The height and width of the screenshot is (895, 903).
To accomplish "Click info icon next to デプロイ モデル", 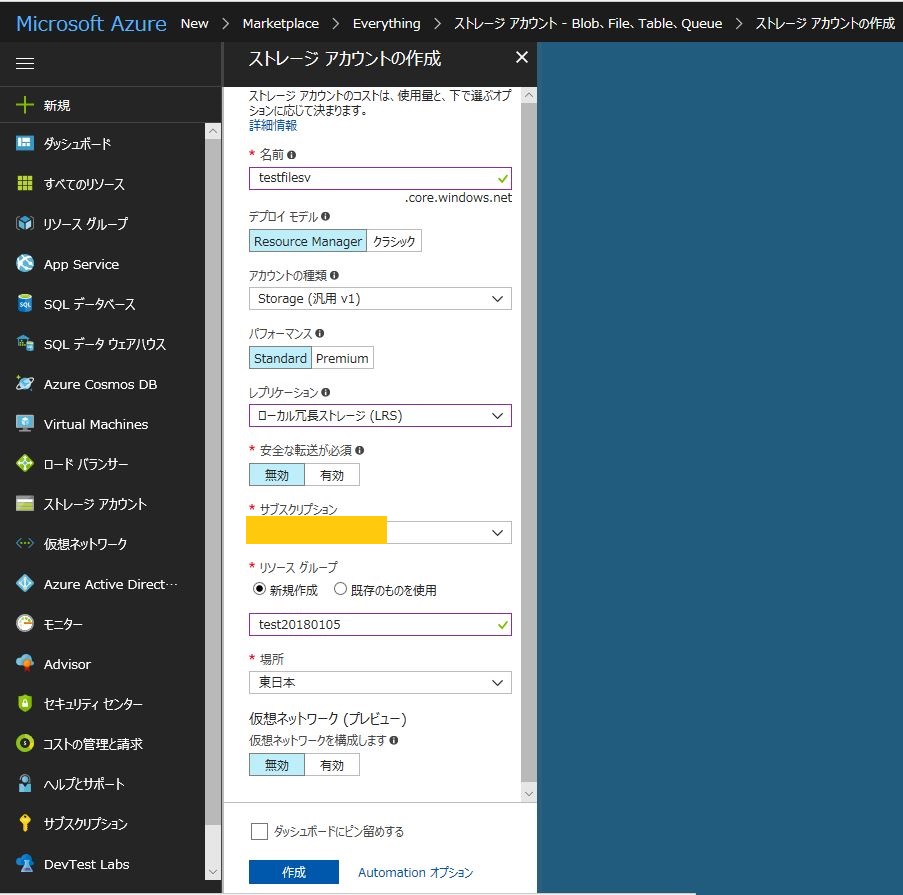I will (325, 217).
